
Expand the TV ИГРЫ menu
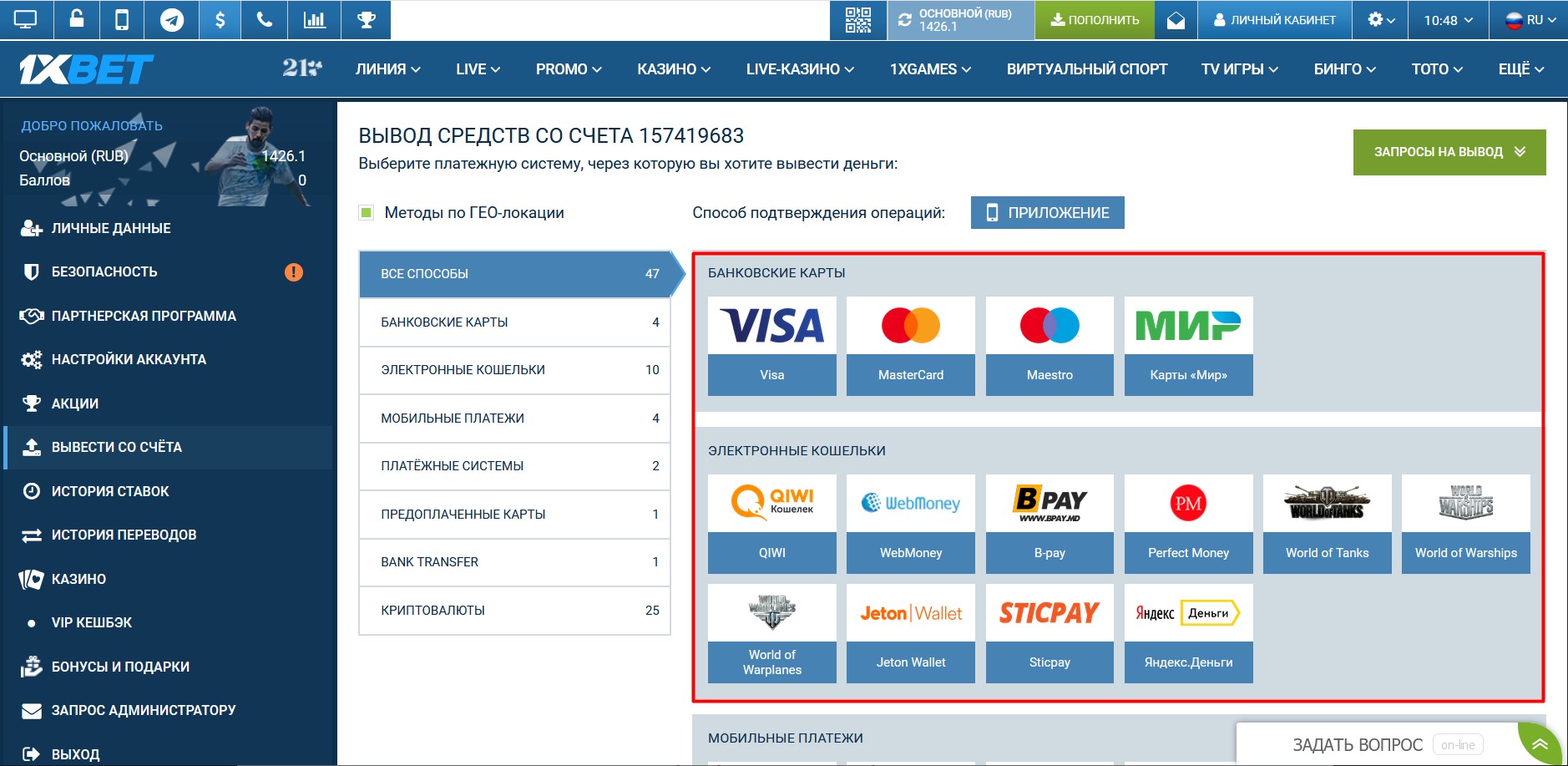coord(1240,69)
